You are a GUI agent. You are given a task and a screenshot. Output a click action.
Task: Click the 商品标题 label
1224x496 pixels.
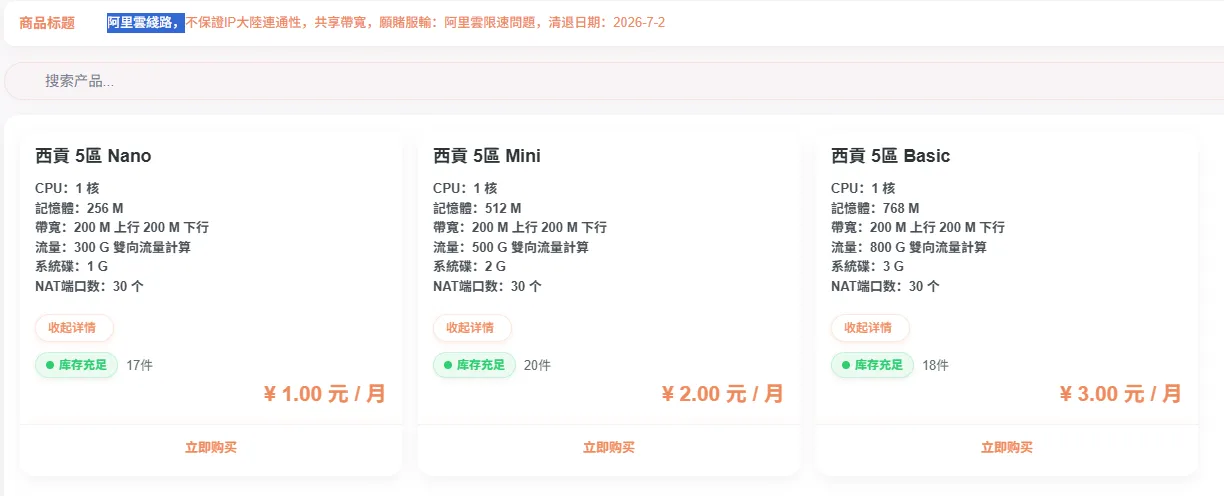tap(47, 23)
